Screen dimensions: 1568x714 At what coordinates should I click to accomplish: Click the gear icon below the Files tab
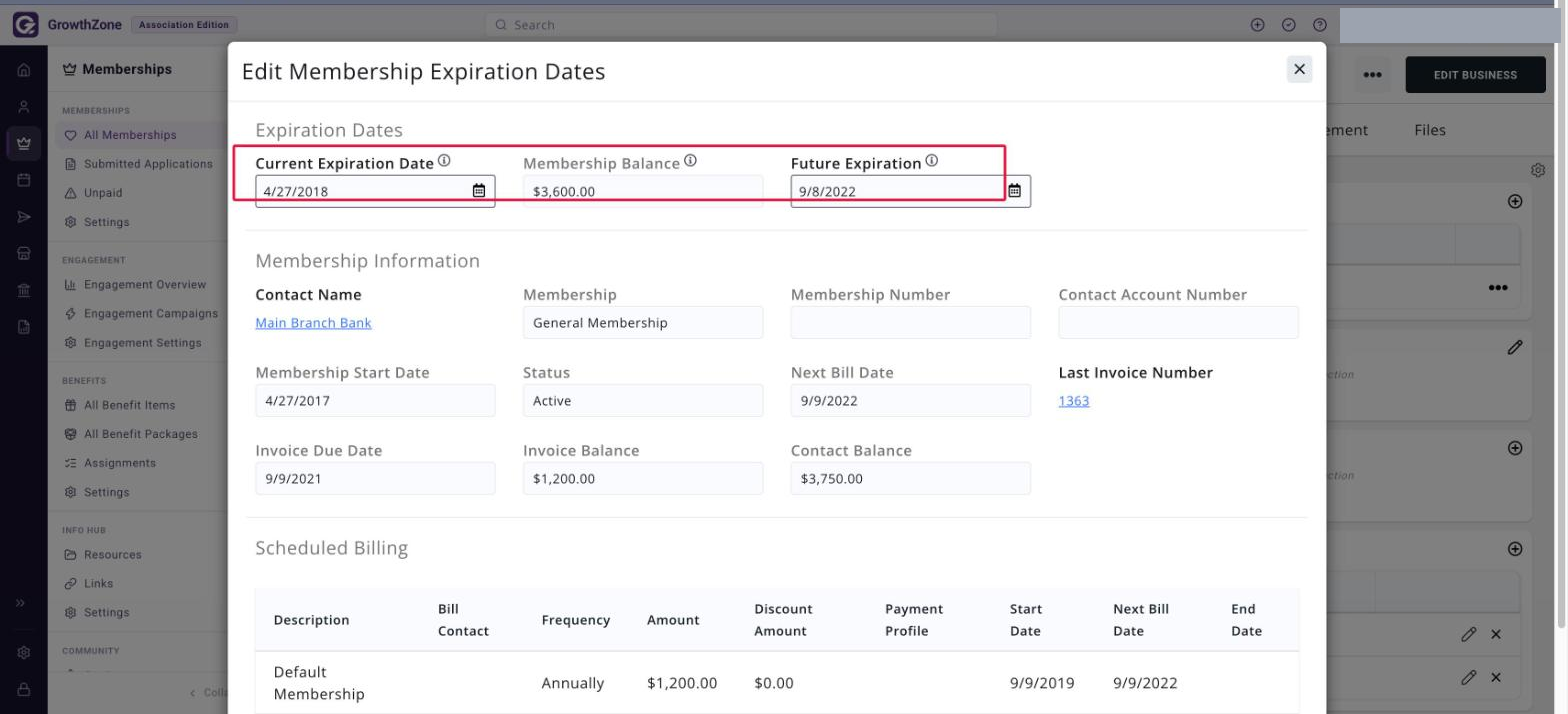tap(1538, 170)
